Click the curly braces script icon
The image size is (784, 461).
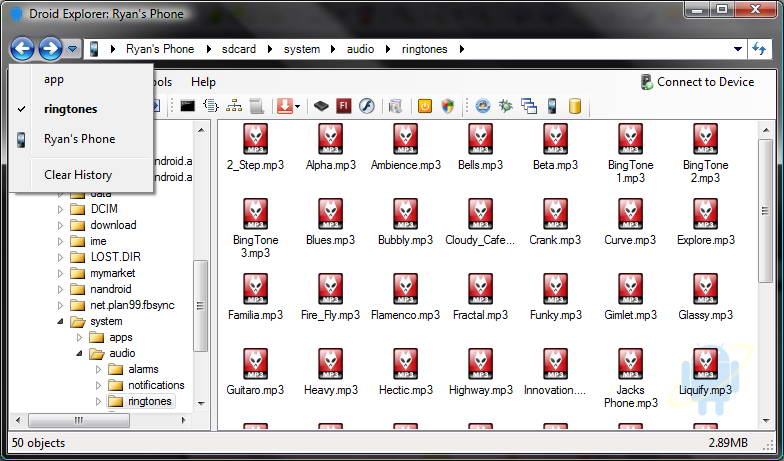(x=211, y=106)
